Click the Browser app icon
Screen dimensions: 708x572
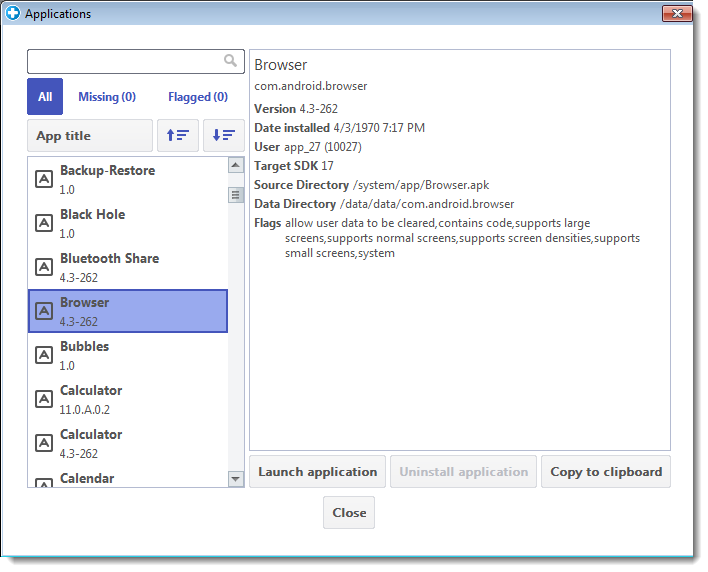[44, 311]
